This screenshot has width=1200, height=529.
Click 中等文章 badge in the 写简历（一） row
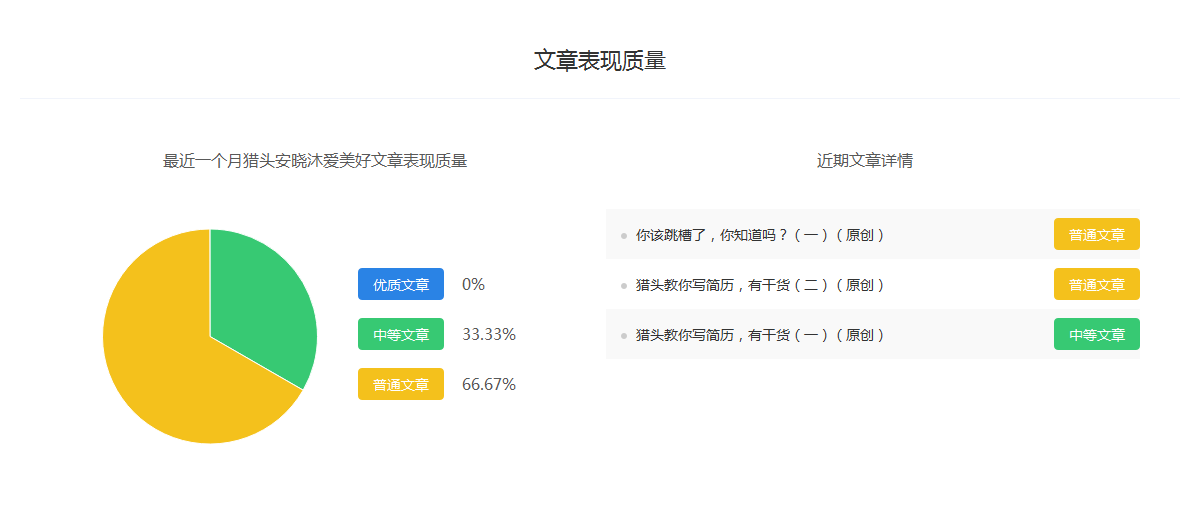[x=1096, y=334]
